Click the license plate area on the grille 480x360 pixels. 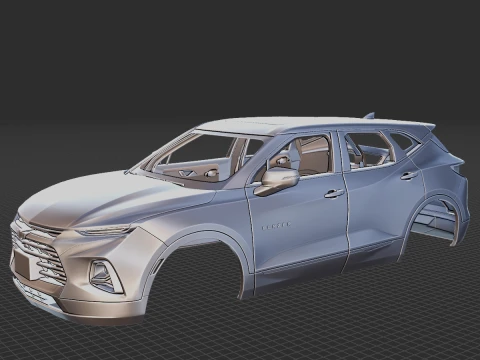coord(23,265)
